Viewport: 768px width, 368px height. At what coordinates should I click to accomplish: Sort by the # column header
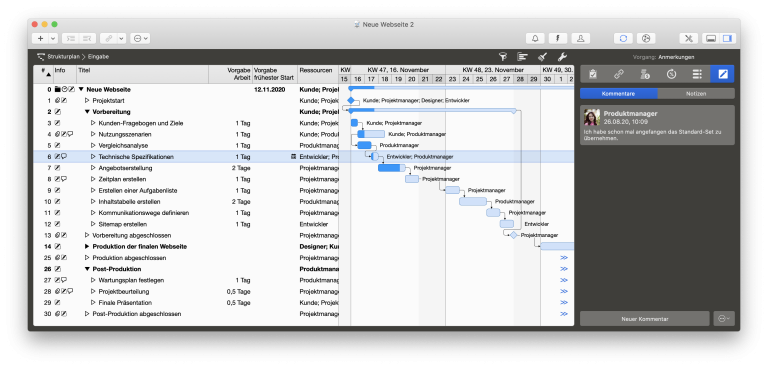point(43,74)
